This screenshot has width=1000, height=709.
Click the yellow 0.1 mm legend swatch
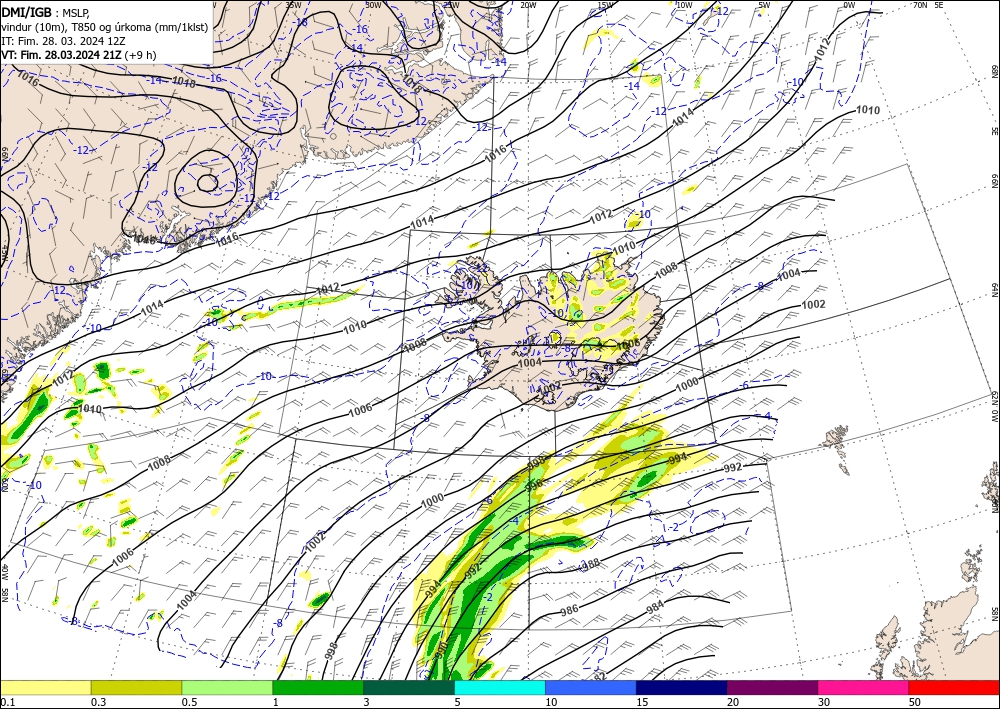pyautogui.click(x=45, y=687)
